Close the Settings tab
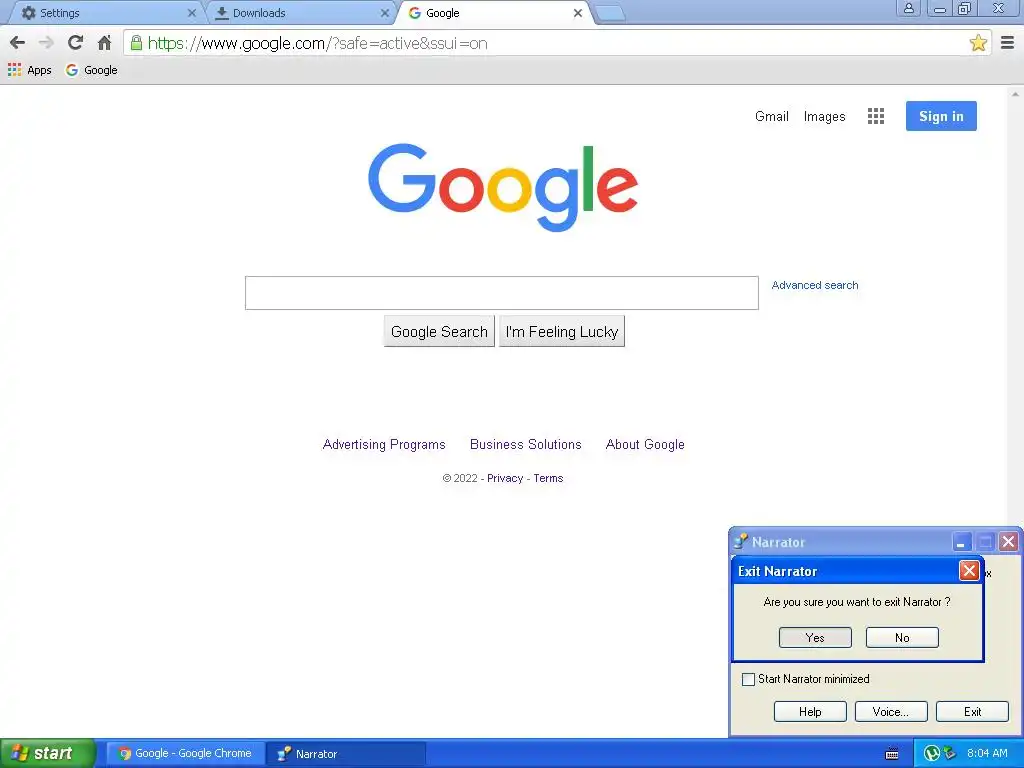The image size is (1024, 768). (x=191, y=13)
